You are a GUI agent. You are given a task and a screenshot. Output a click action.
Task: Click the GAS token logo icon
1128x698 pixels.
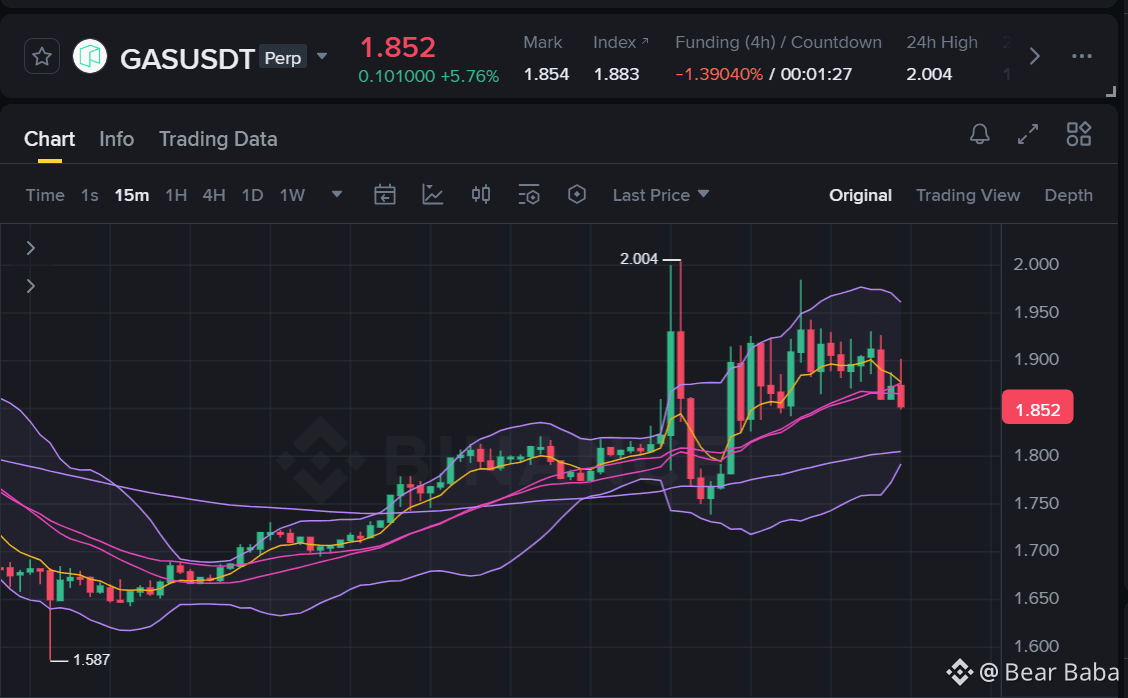90,56
